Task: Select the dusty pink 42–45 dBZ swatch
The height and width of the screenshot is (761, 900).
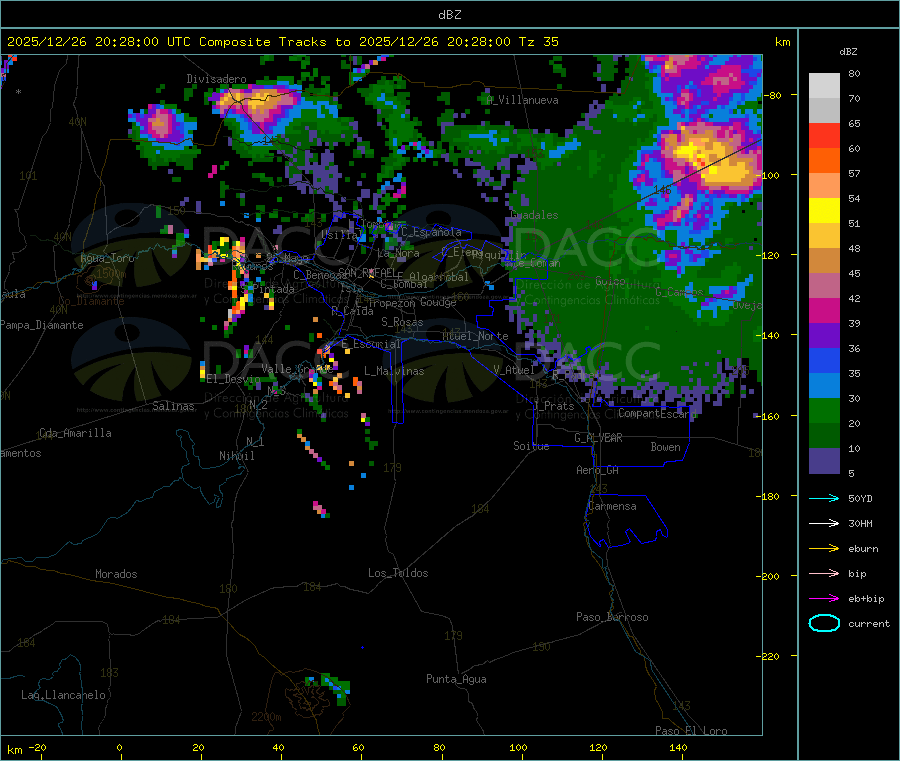Action: tap(824, 286)
